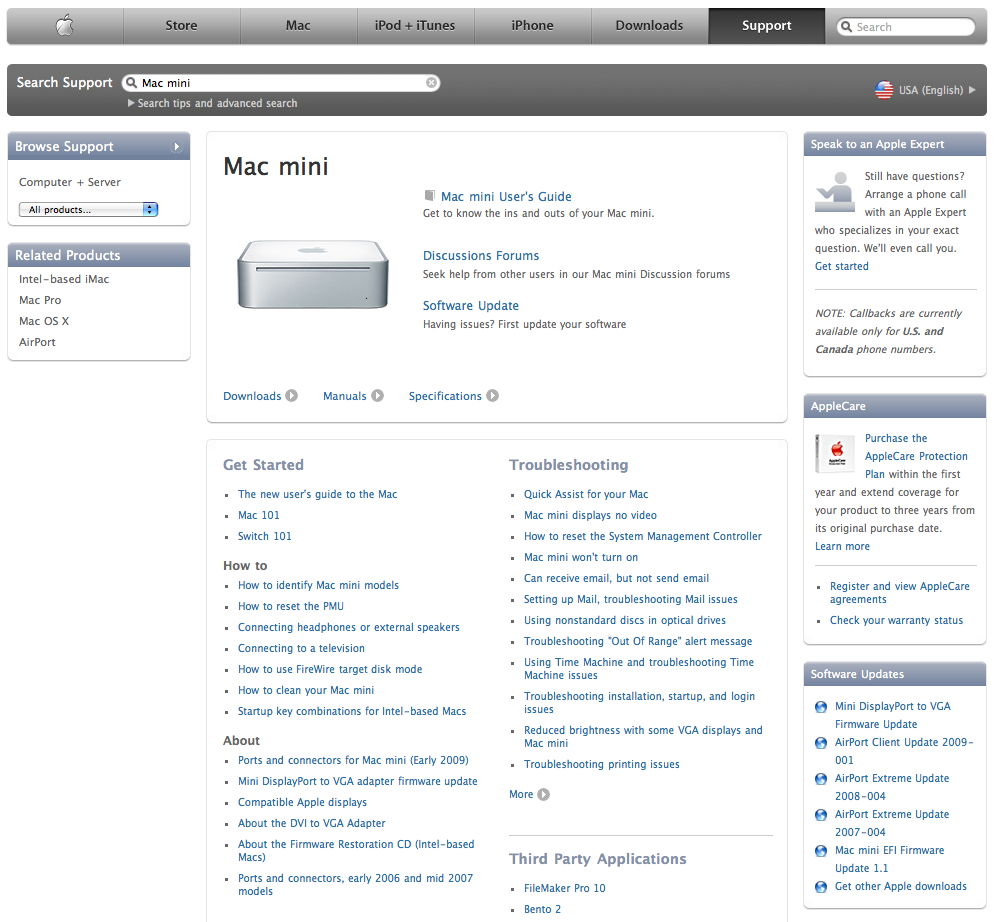Image resolution: width=1001 pixels, height=922 pixels.
Task: Open the Mac tab
Action: point(298,26)
